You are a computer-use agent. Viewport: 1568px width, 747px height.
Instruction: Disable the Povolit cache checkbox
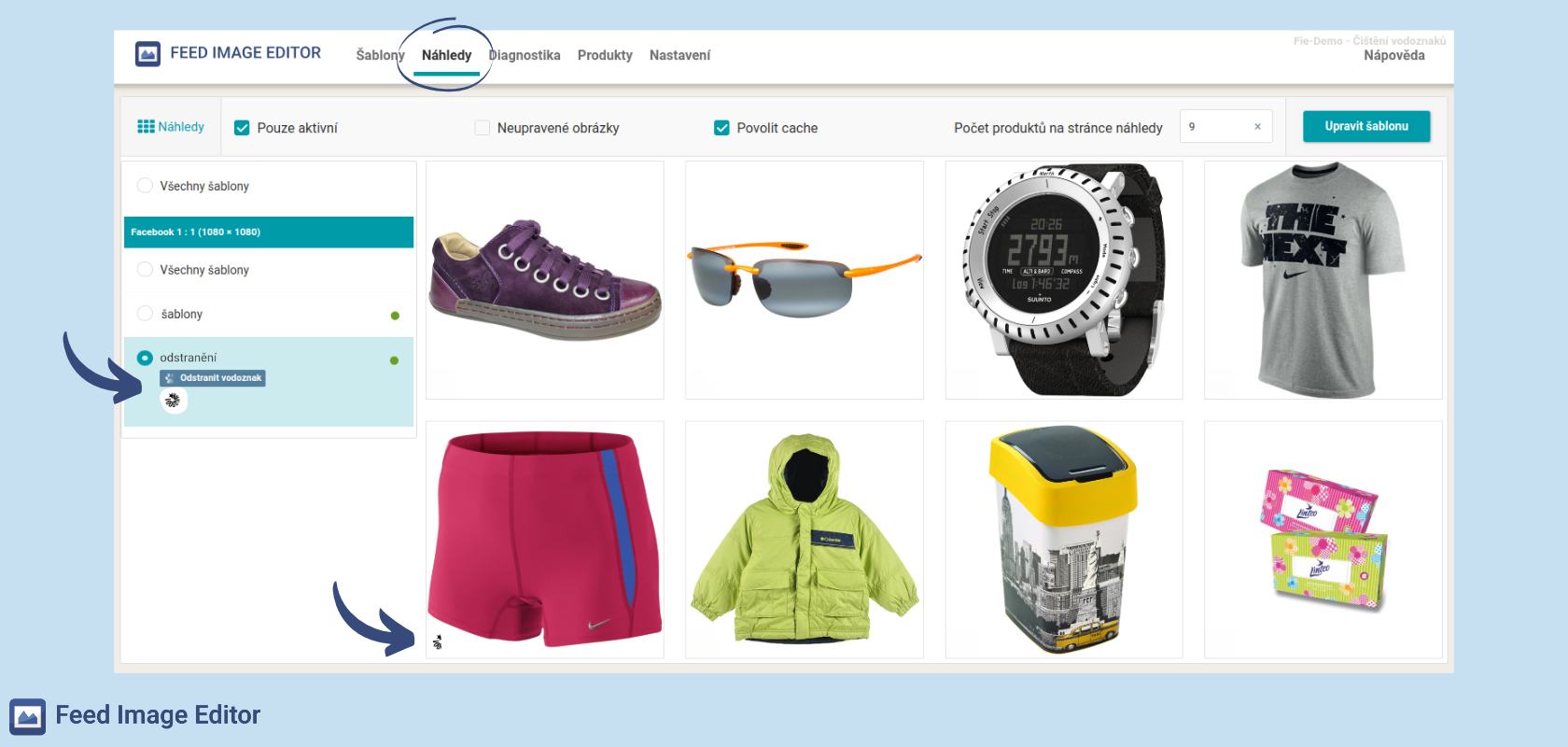pos(721,128)
